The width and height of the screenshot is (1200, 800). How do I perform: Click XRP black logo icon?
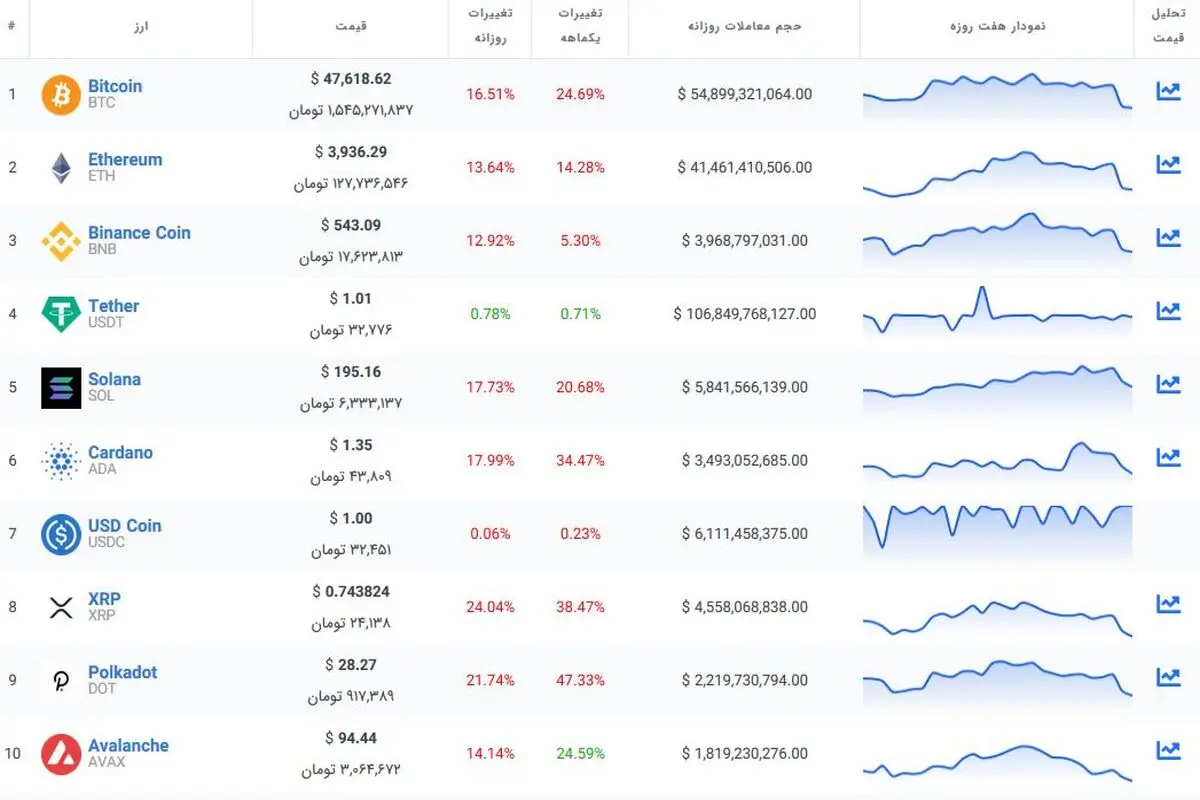pyautogui.click(x=61, y=607)
